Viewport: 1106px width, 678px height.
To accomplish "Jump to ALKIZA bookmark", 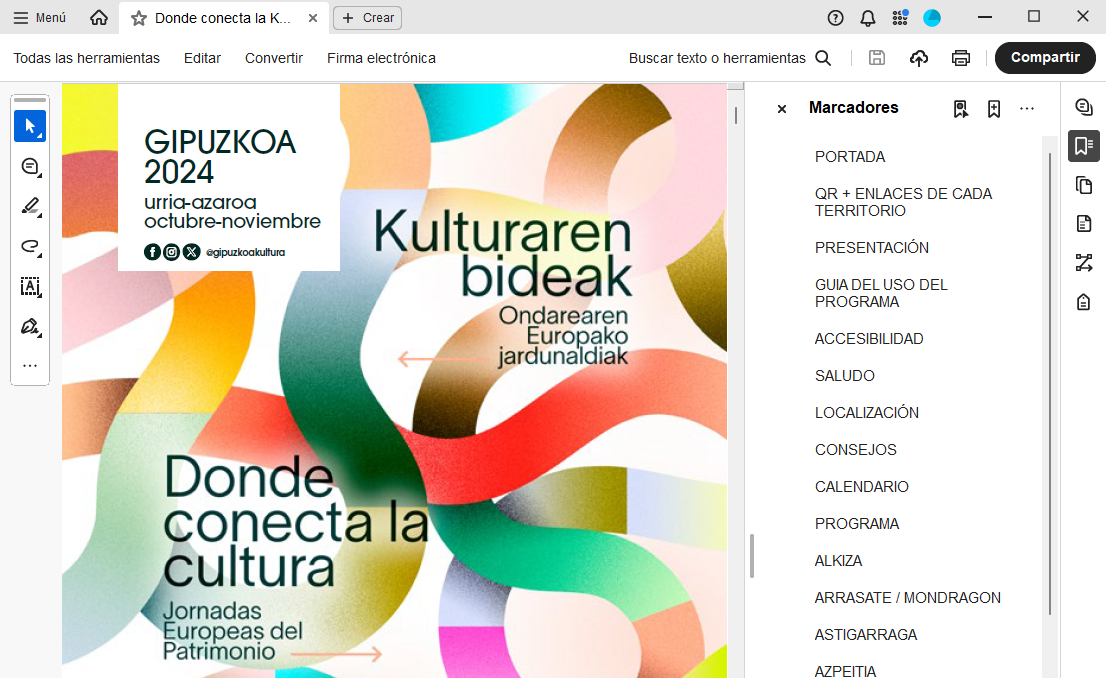I will [x=839, y=561].
